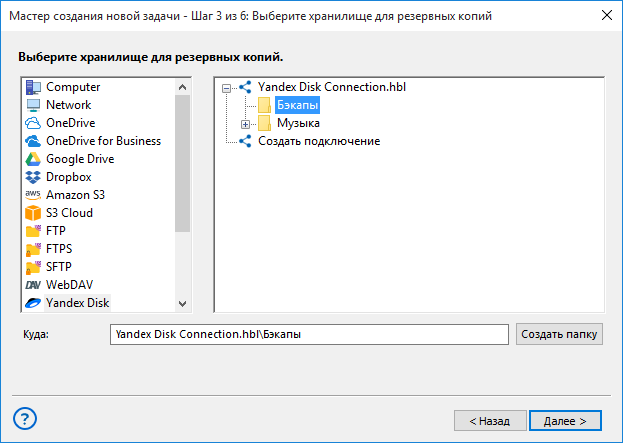Click Создать подключение tree item
This screenshot has width=623, height=443.
pyautogui.click(x=319, y=141)
